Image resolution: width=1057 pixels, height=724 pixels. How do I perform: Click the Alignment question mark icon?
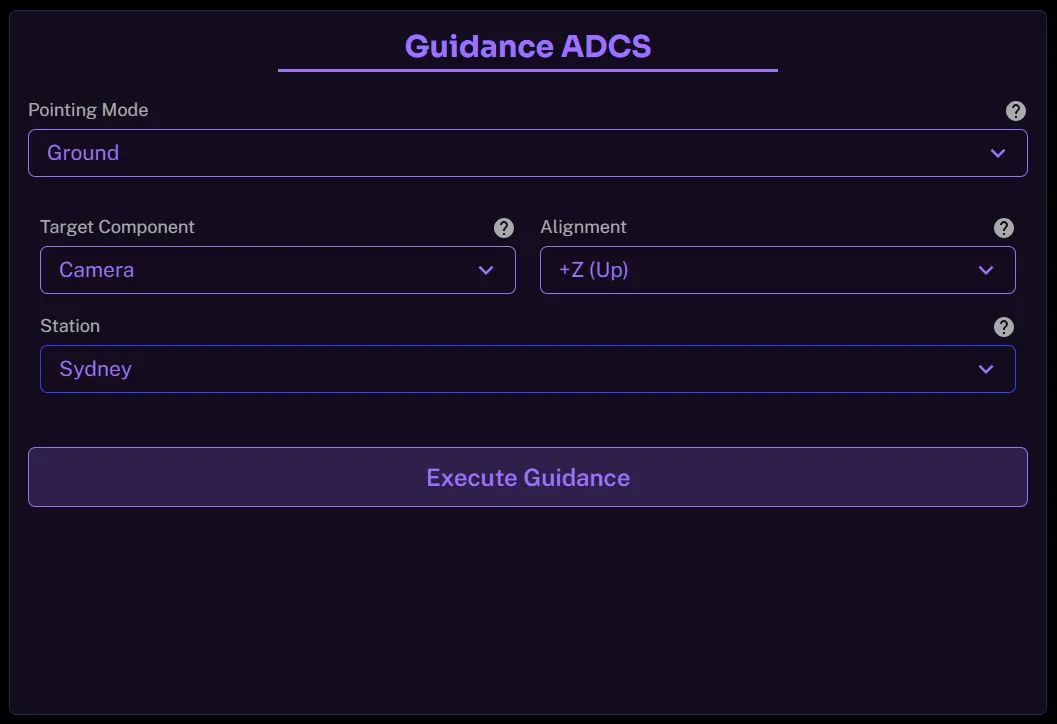[x=1003, y=228]
